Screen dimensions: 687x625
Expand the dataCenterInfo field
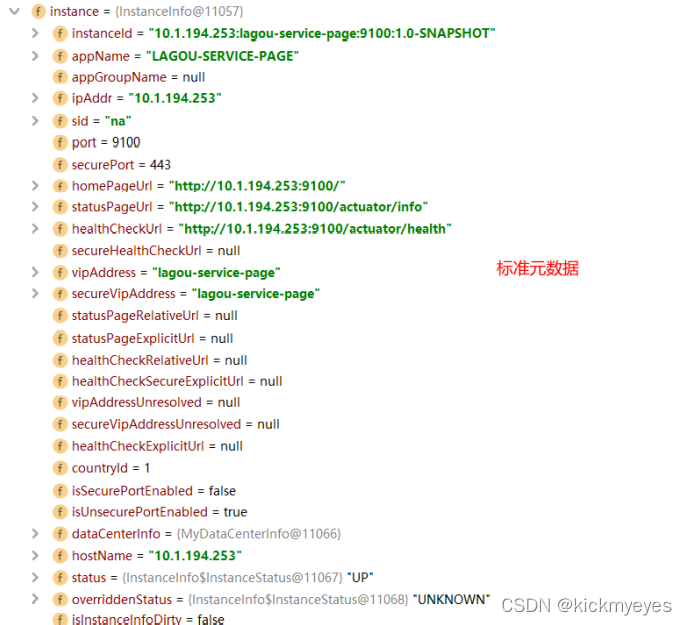click(35, 534)
